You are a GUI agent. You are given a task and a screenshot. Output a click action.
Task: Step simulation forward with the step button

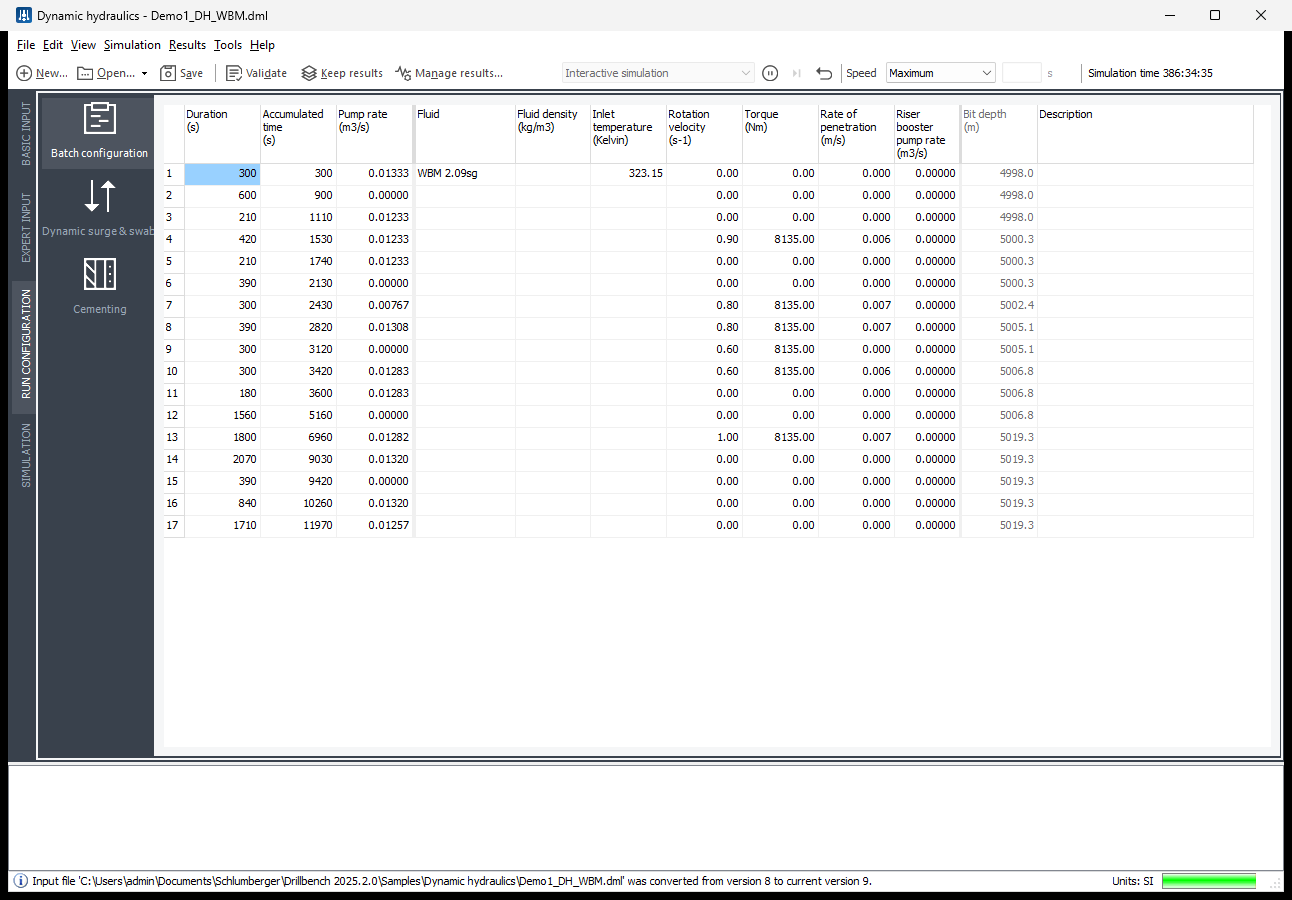797,73
